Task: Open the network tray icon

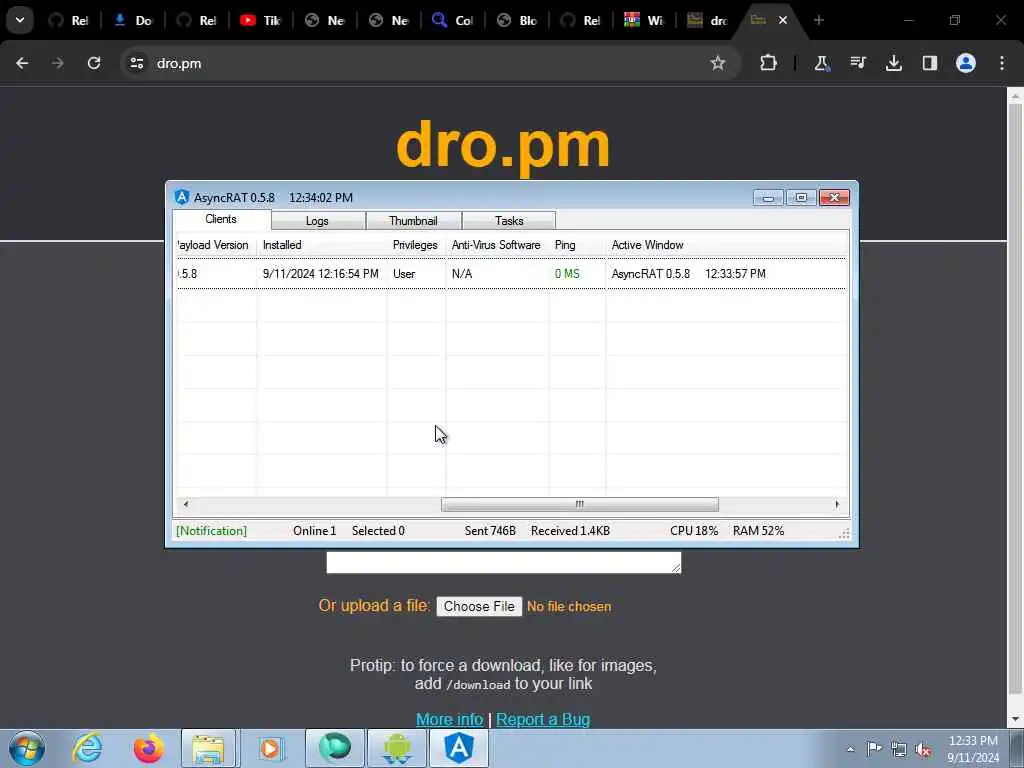Action: click(899, 750)
